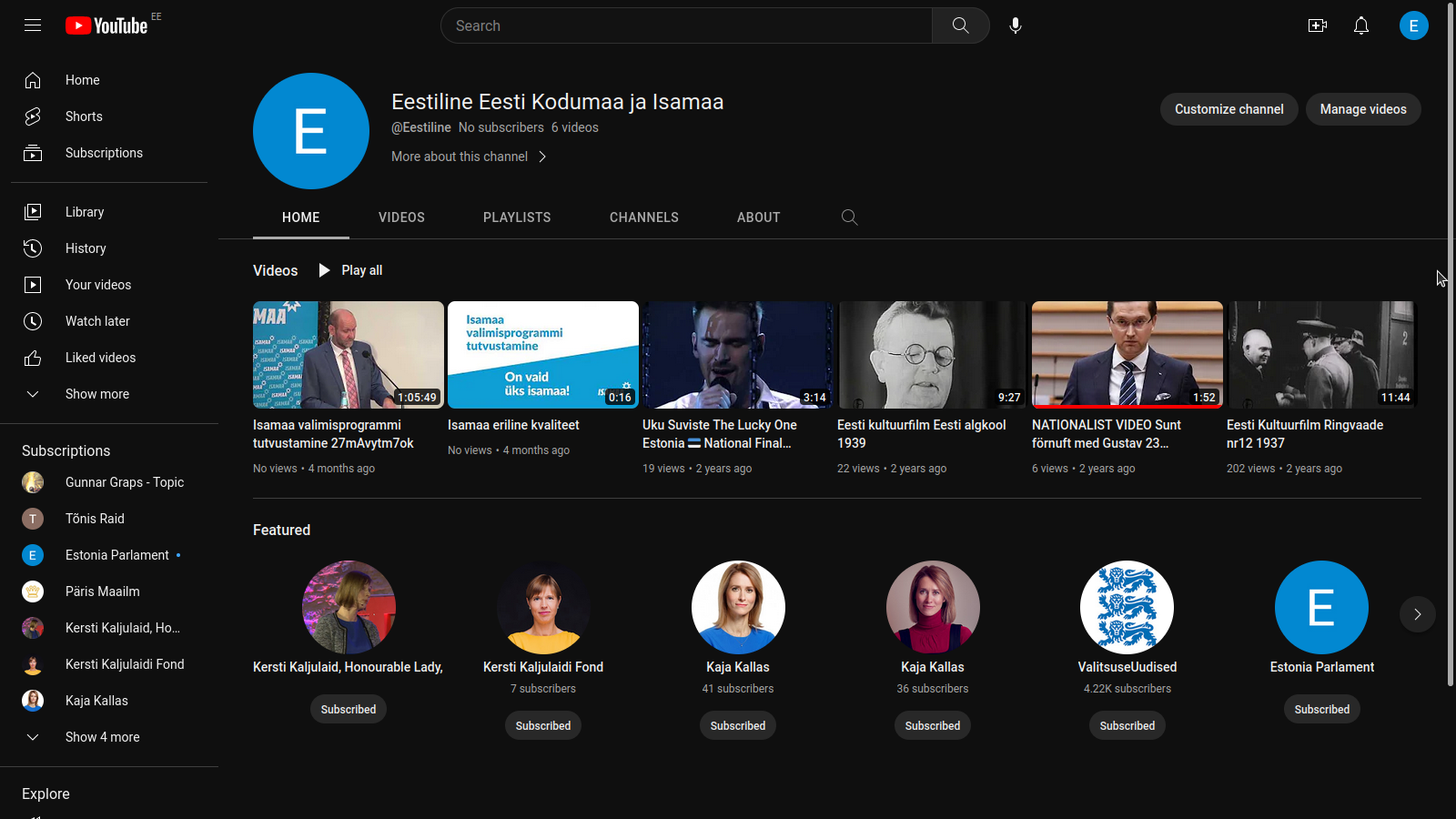1456x819 pixels.
Task: Toggle Subscribed button under Kersti Kaljulaidi Fond
Action: 543,725
